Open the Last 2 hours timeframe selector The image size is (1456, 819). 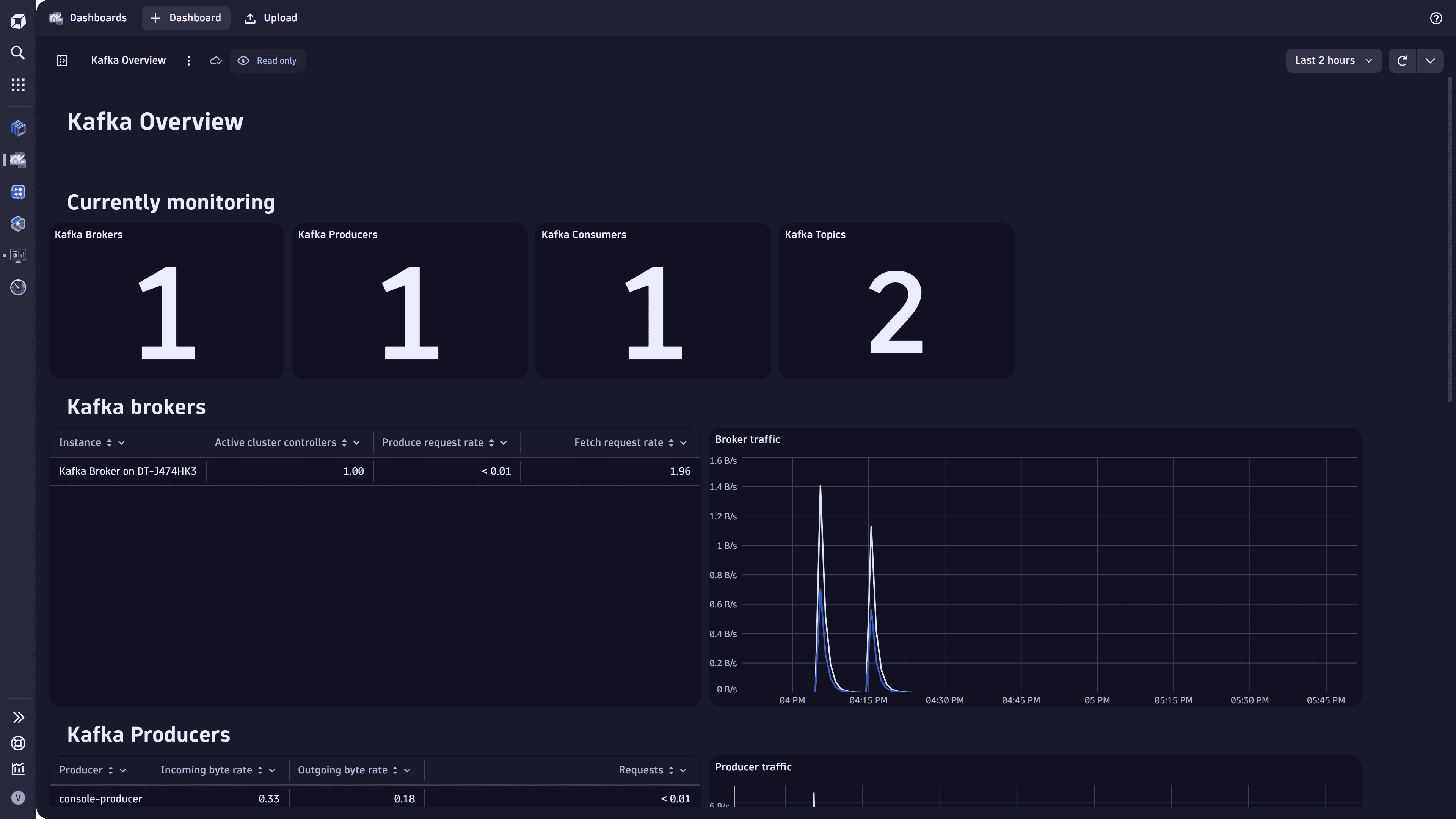1334,61
